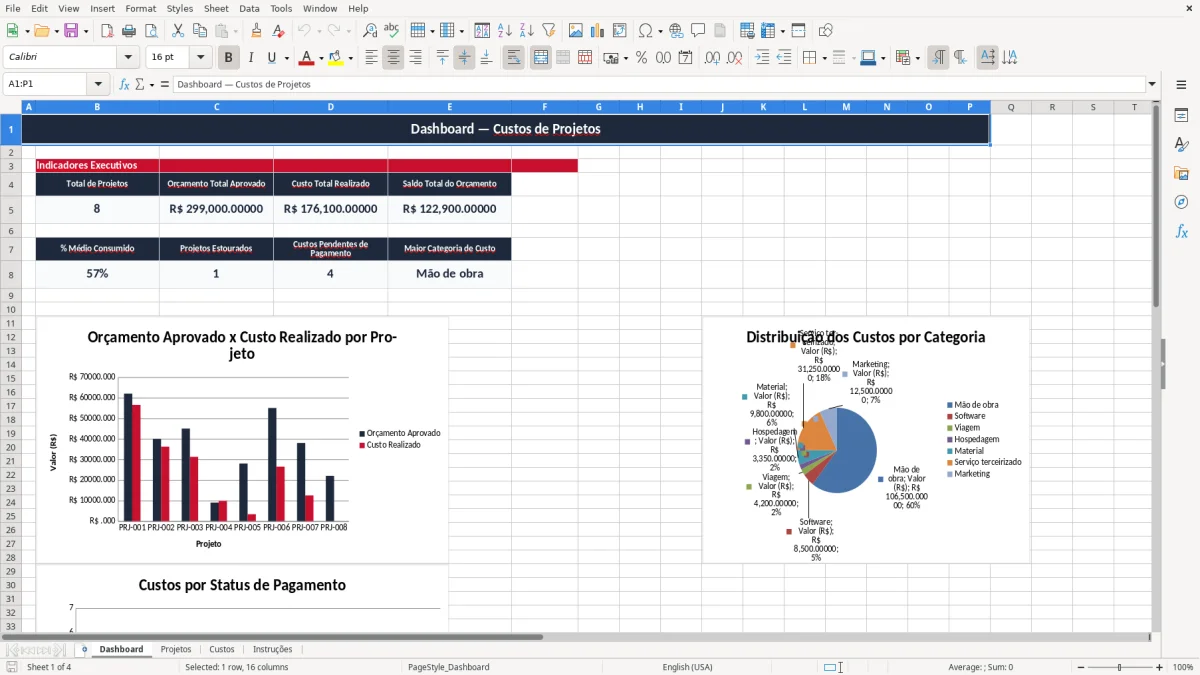Toggle Align Left for the cell

tap(371, 58)
